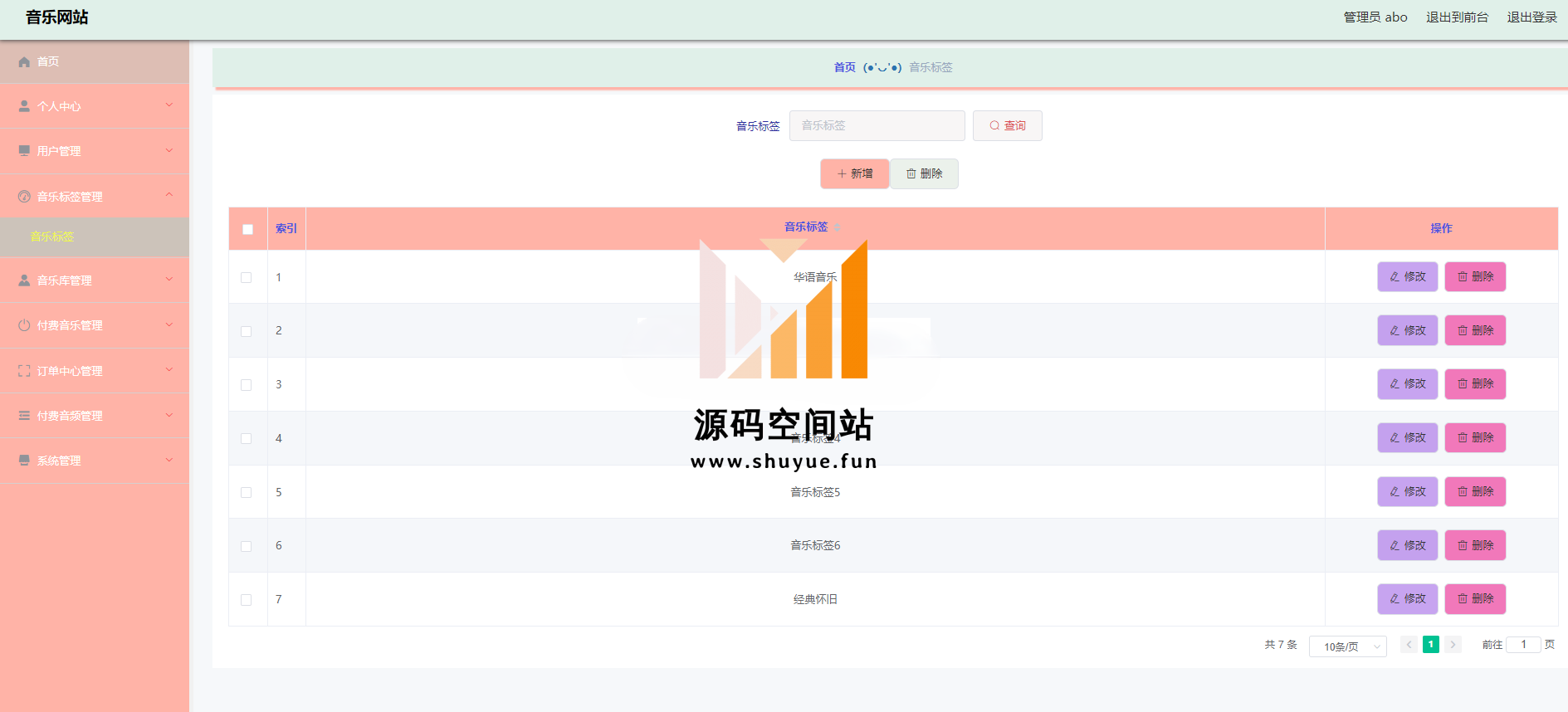The image size is (1568, 712).
Task: Check the checkbox for row 5
Action: pyautogui.click(x=246, y=493)
